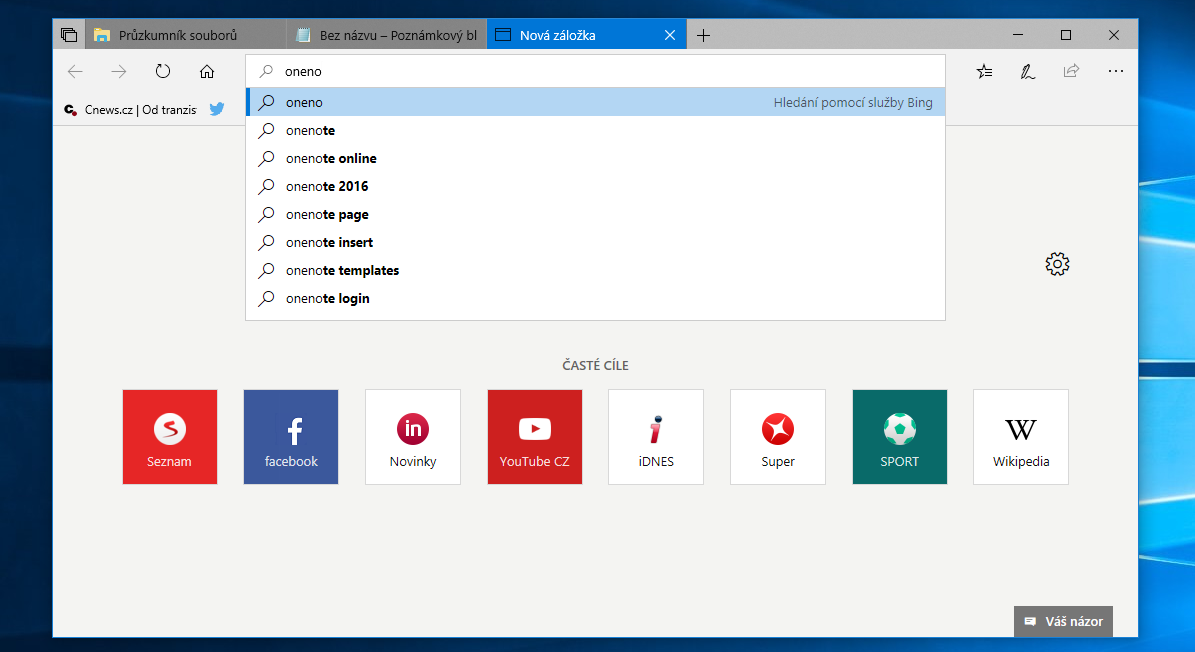Image resolution: width=1195 pixels, height=652 pixels.
Task: Choose the onenote templates suggestion
Action: click(595, 270)
